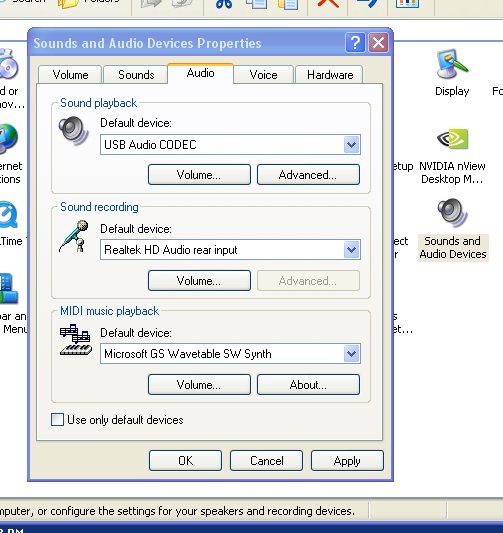Click the Cancel button

266,461
